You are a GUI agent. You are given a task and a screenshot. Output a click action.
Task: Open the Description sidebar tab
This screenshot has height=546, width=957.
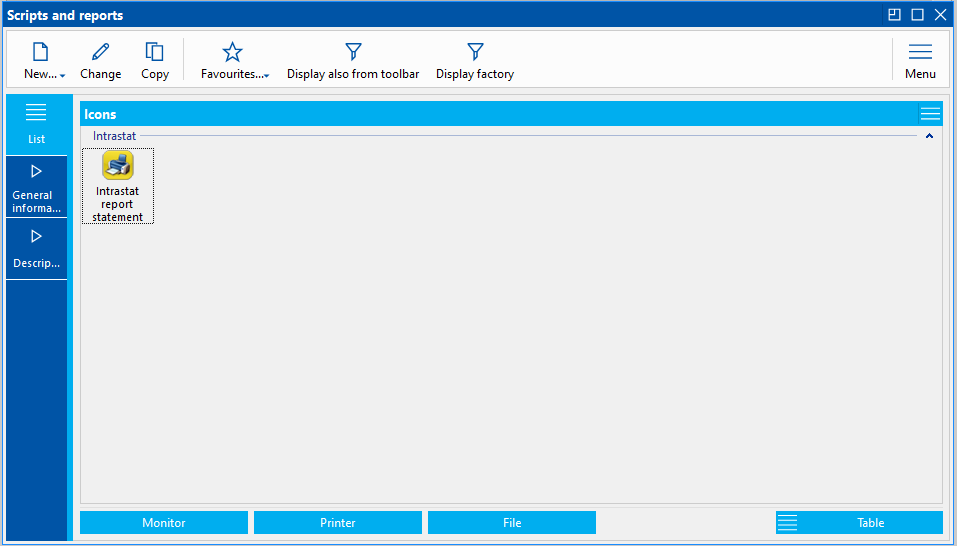37,250
